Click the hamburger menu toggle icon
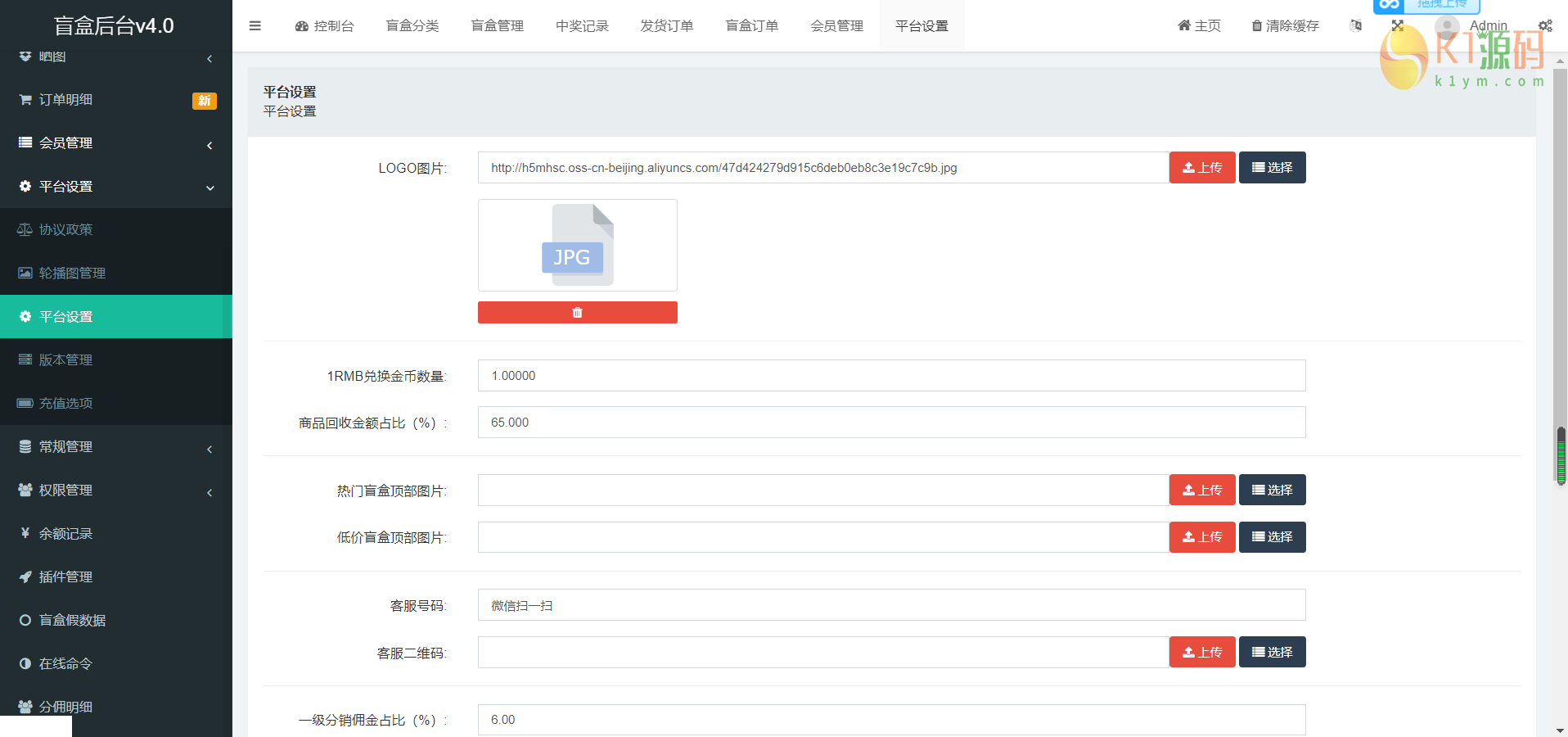Image resolution: width=1568 pixels, height=737 pixels. [255, 26]
